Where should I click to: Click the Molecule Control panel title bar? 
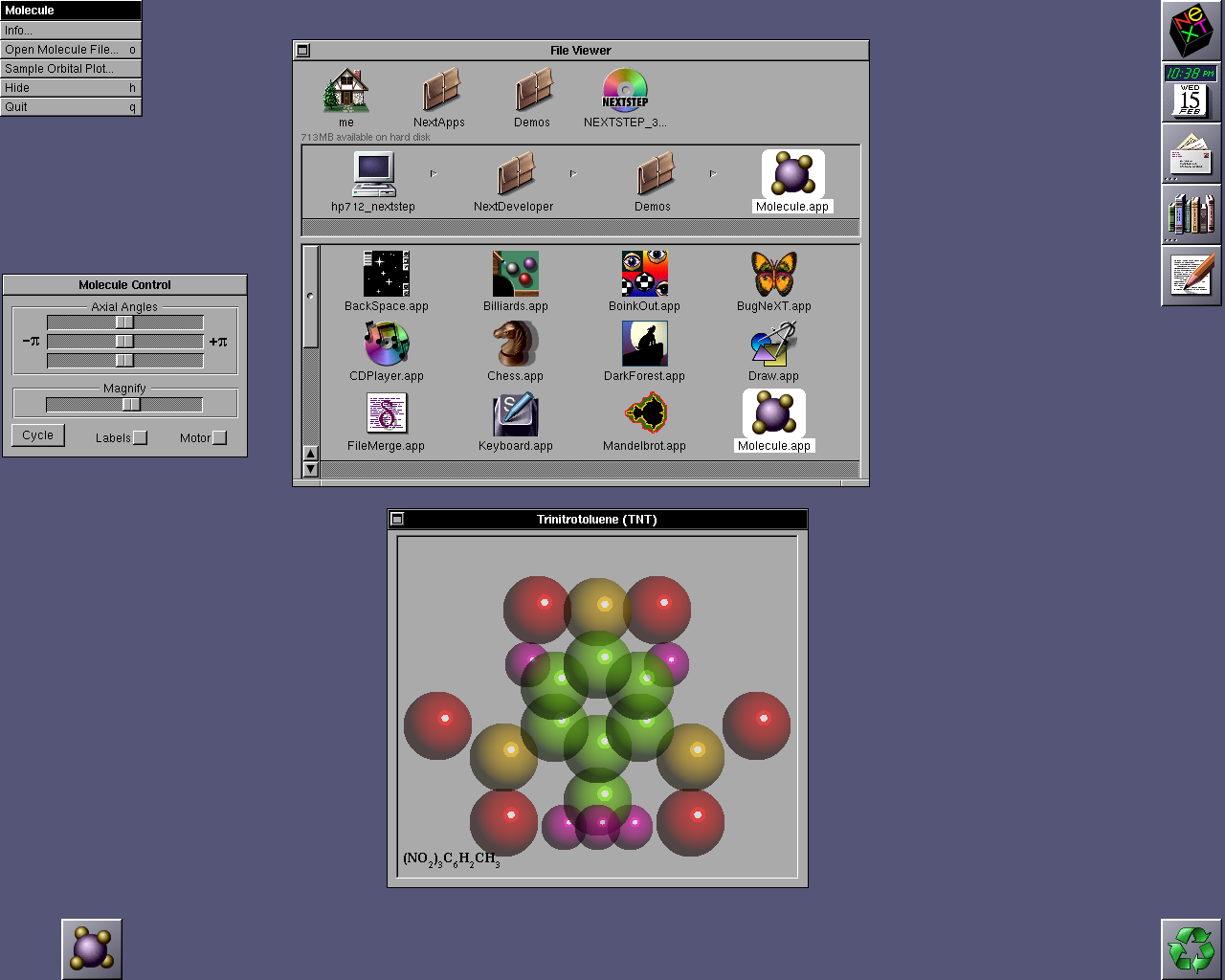[x=124, y=285]
